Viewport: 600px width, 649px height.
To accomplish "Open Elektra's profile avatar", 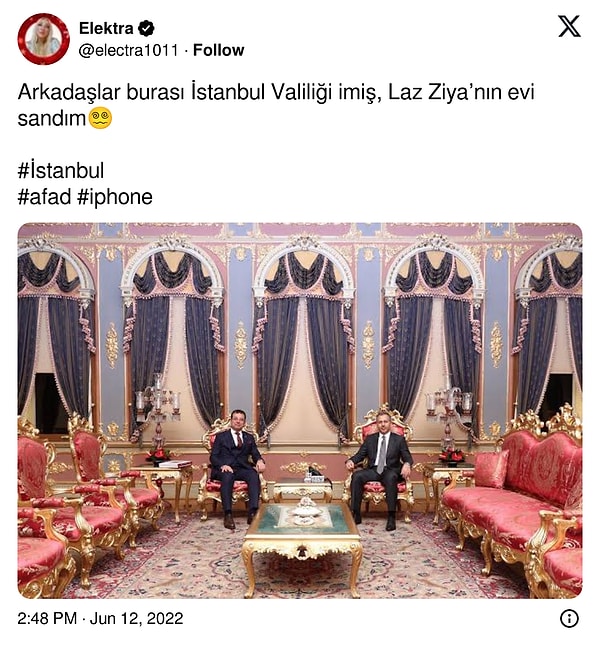I will click(43, 39).
